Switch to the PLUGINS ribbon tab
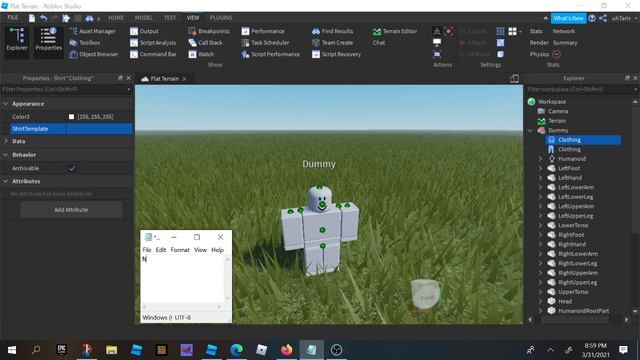Image resolution: width=640 pixels, height=360 pixels. click(x=221, y=18)
